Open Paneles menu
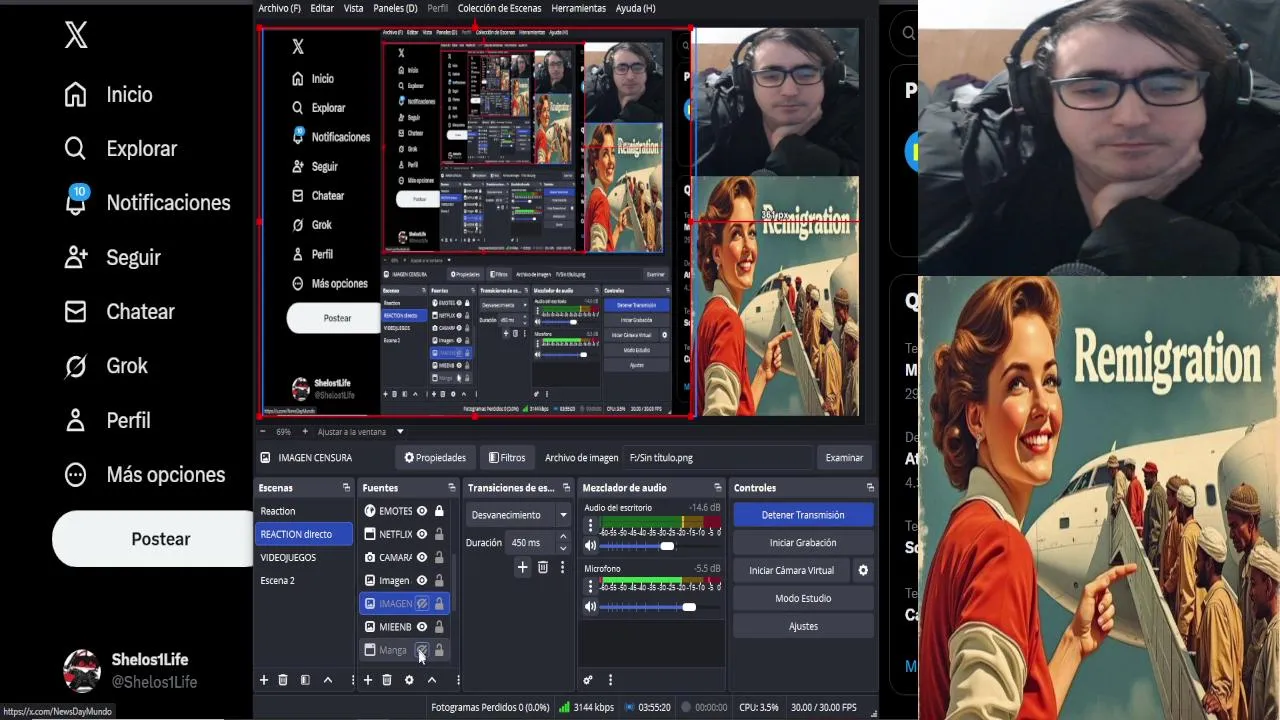 click(x=395, y=8)
